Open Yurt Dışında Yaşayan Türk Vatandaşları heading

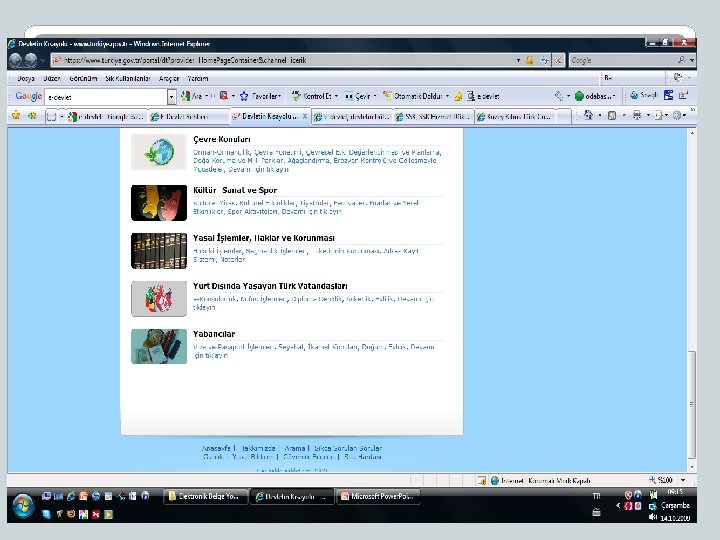[270, 286]
